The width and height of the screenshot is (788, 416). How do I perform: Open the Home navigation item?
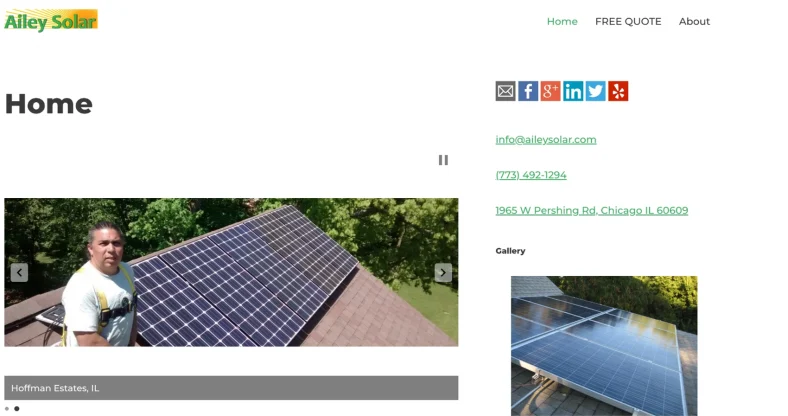(562, 22)
